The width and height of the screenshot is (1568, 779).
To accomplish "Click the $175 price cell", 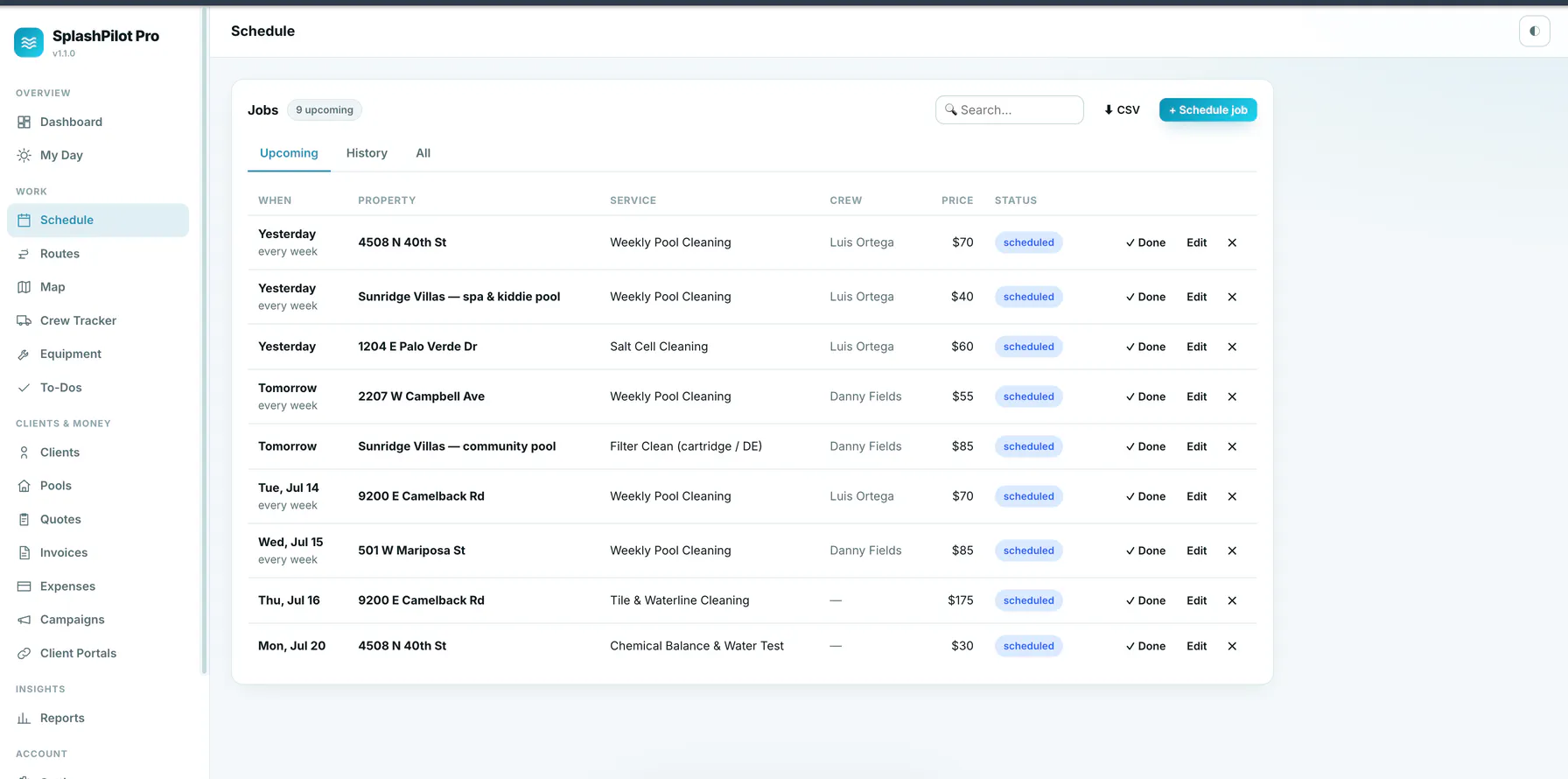I will tap(960, 600).
